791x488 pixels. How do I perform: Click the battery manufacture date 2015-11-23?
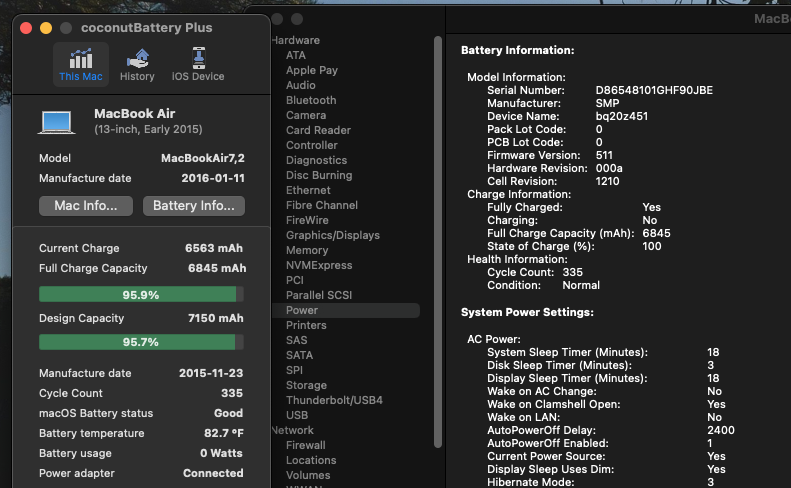[x=211, y=373]
